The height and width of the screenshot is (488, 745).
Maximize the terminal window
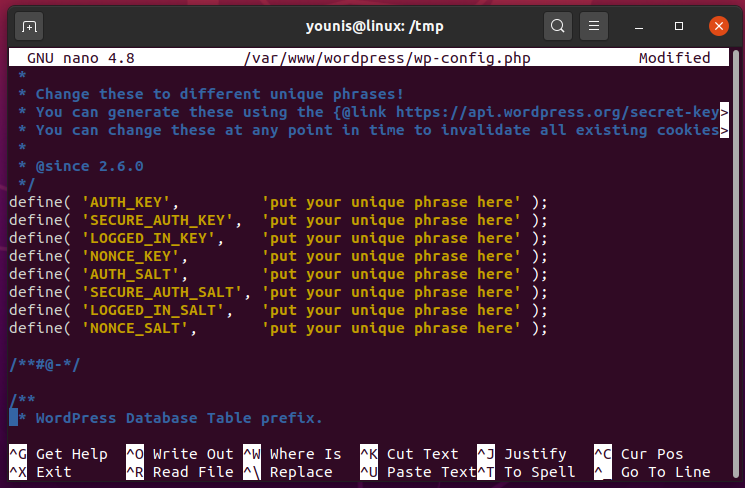[679, 25]
